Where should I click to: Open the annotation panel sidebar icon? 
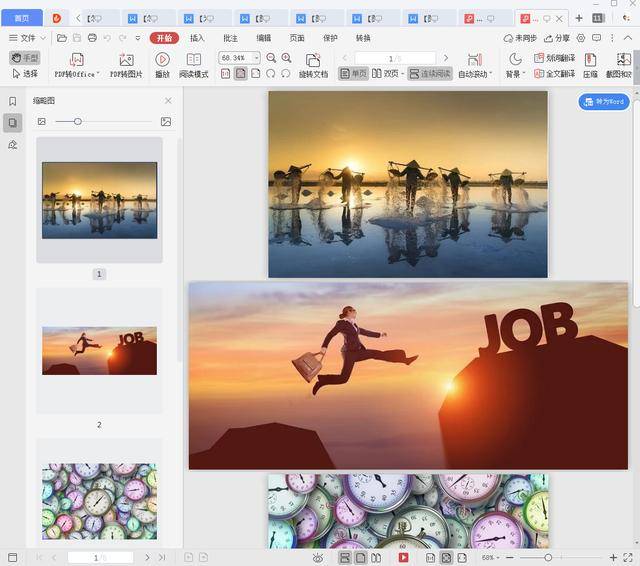click(13, 144)
